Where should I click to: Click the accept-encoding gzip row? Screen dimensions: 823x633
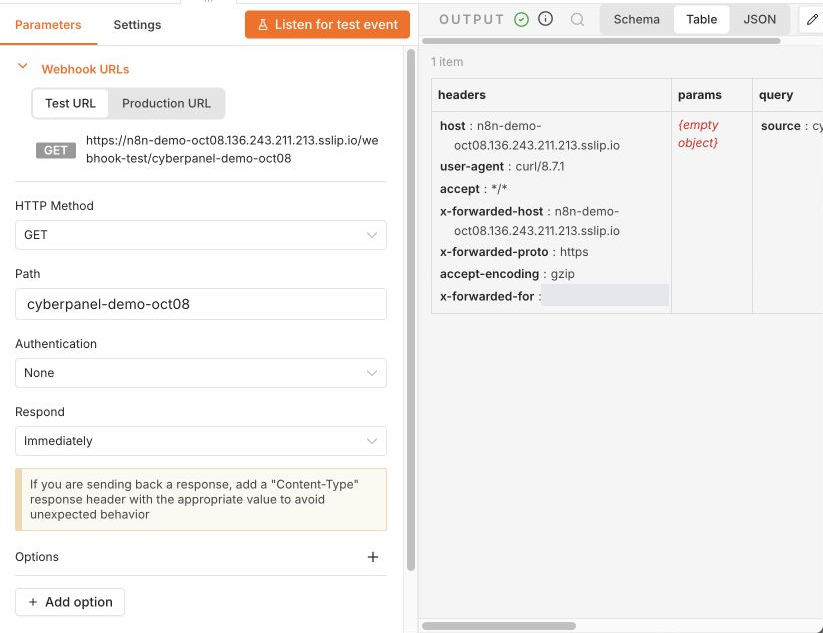[x=507, y=274]
